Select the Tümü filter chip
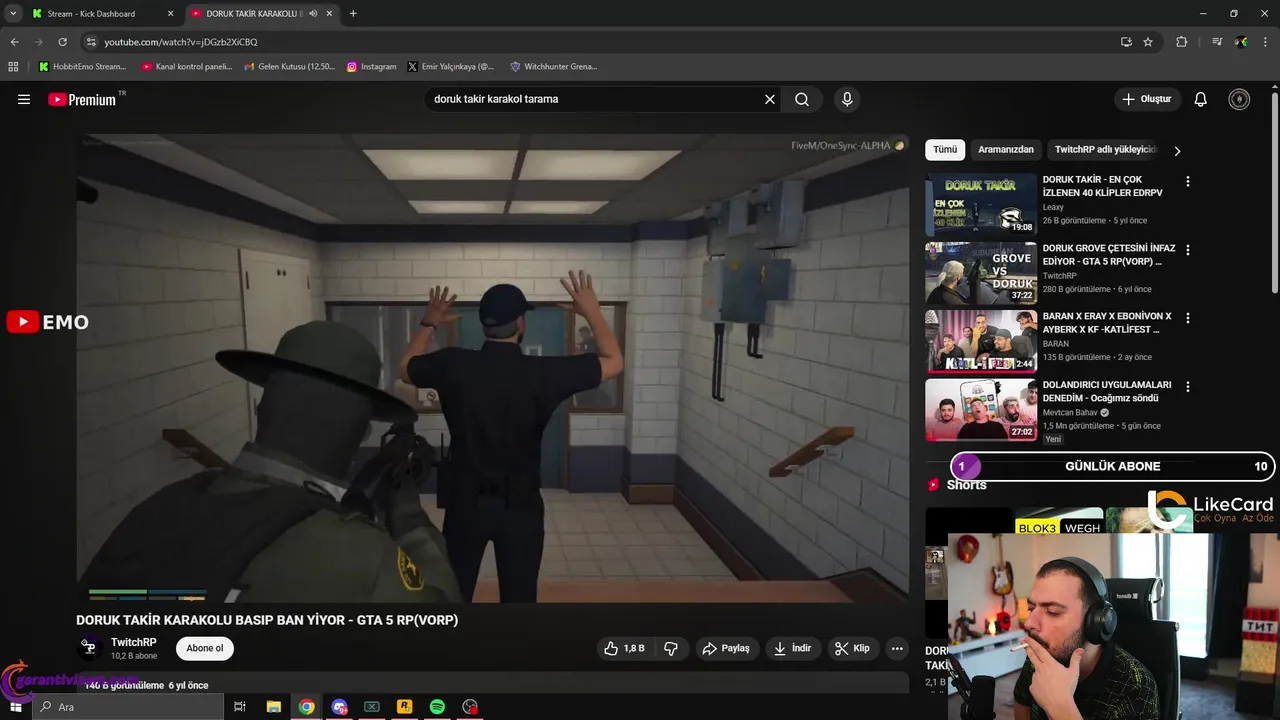This screenshot has width=1280, height=720. point(945,150)
